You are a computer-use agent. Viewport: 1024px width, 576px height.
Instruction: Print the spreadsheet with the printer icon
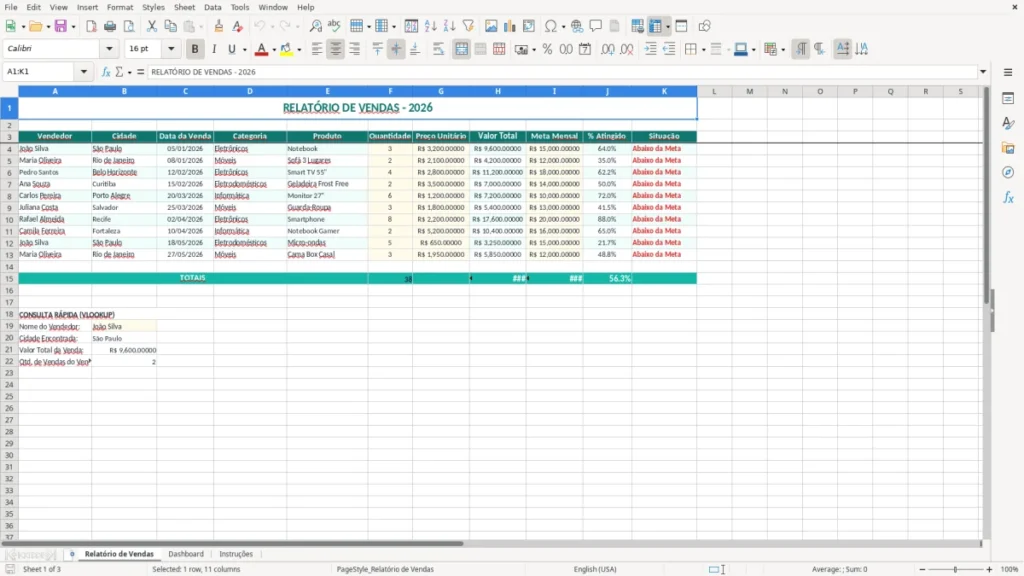pos(110,26)
